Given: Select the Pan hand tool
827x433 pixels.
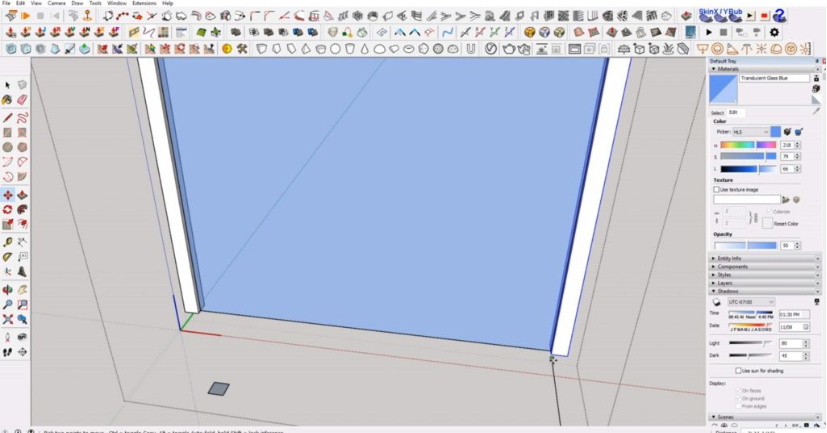Looking at the screenshot, I should 22,290.
